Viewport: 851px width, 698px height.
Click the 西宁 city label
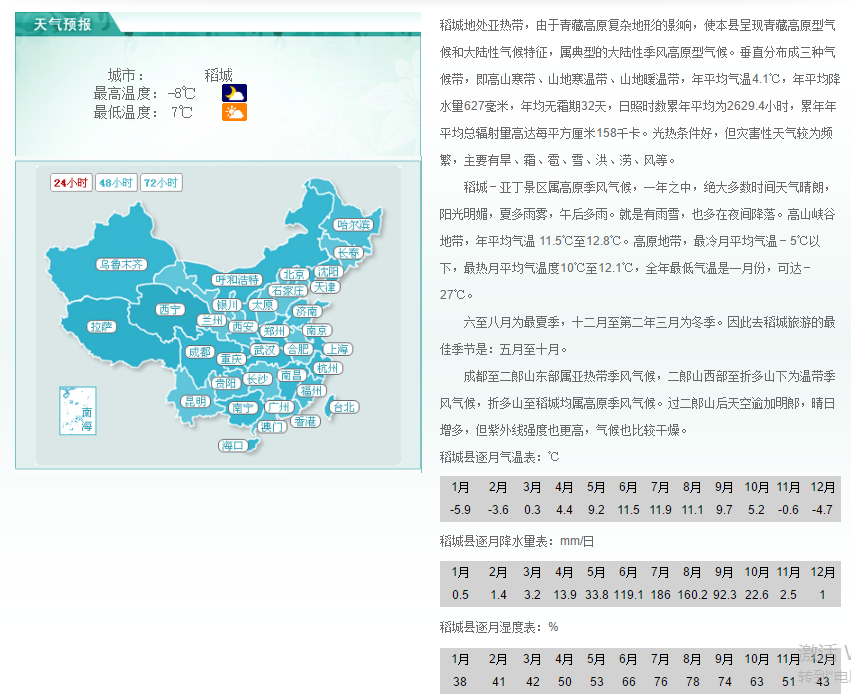tap(170, 309)
